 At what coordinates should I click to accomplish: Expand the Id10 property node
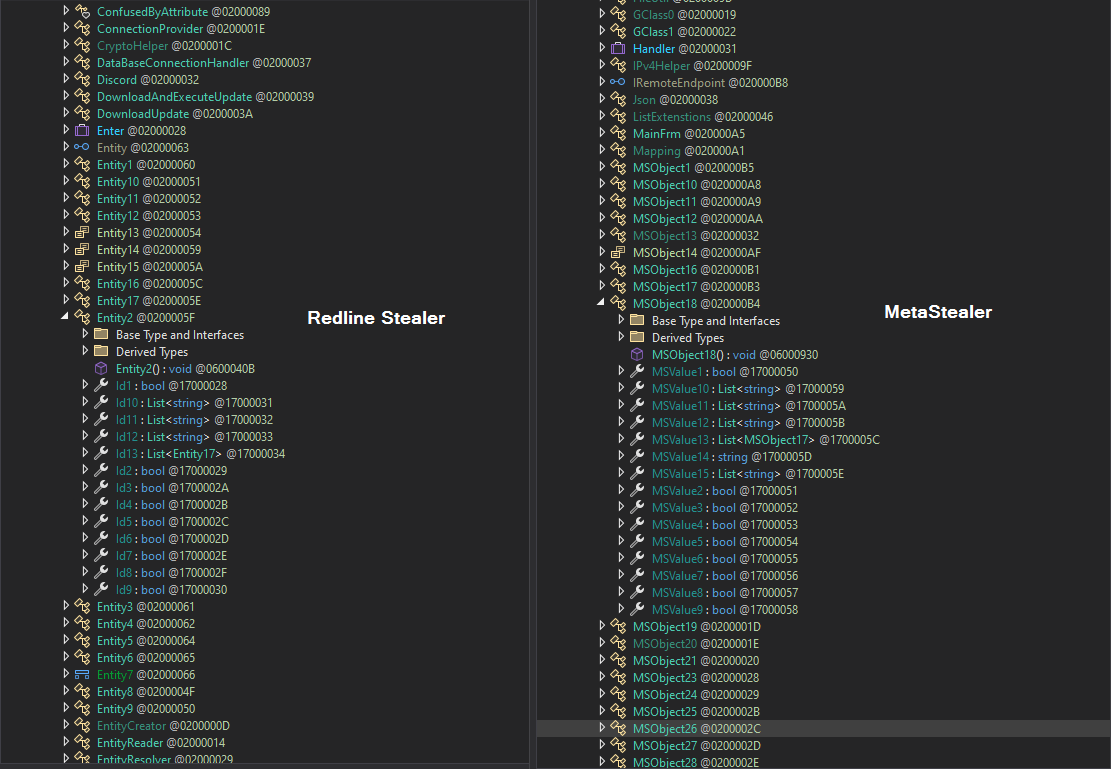[85, 403]
